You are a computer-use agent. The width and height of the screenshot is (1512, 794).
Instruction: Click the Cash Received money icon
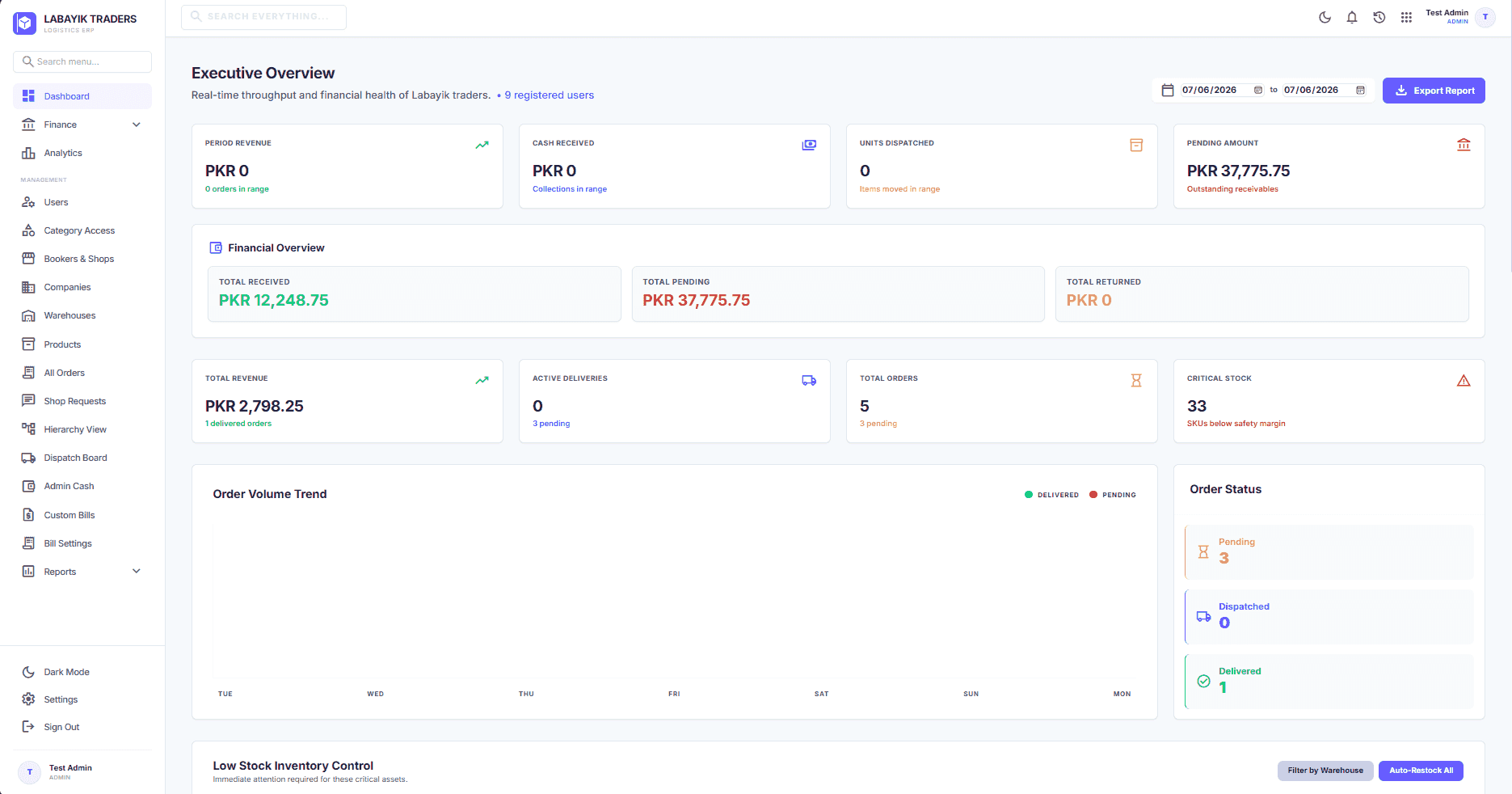(809, 146)
